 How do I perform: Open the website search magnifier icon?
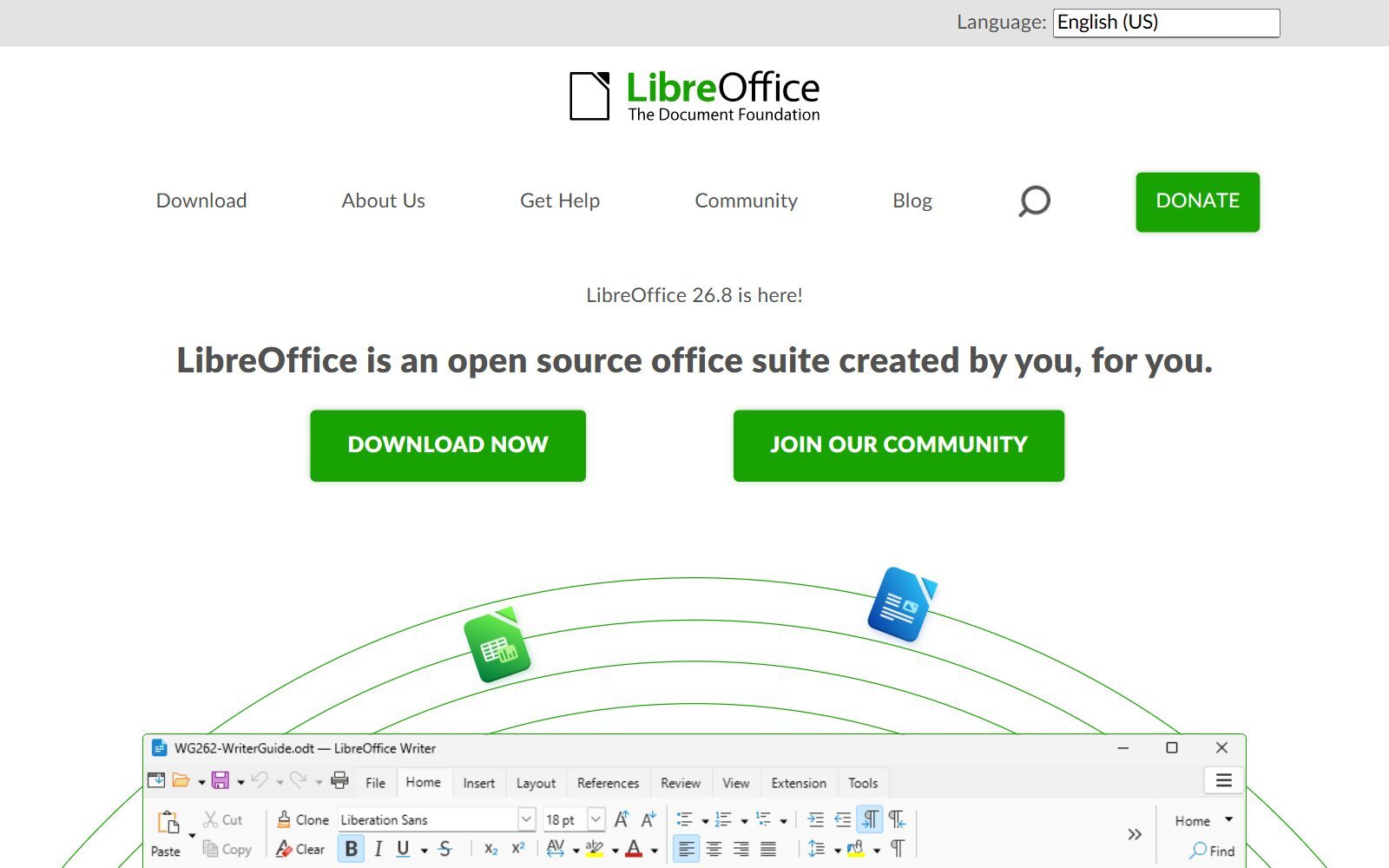[1034, 201]
